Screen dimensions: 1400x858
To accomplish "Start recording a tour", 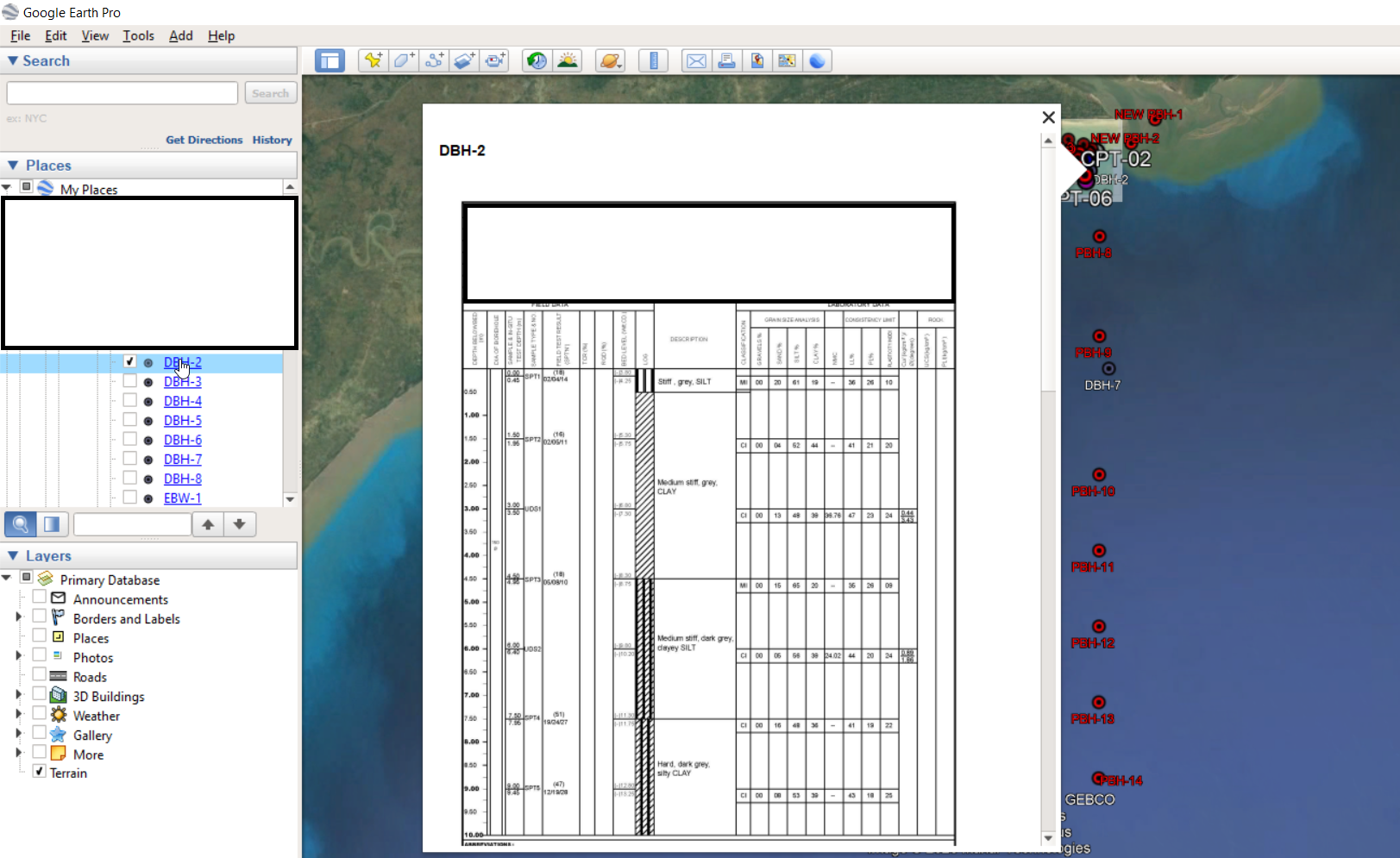I will tap(495, 60).
